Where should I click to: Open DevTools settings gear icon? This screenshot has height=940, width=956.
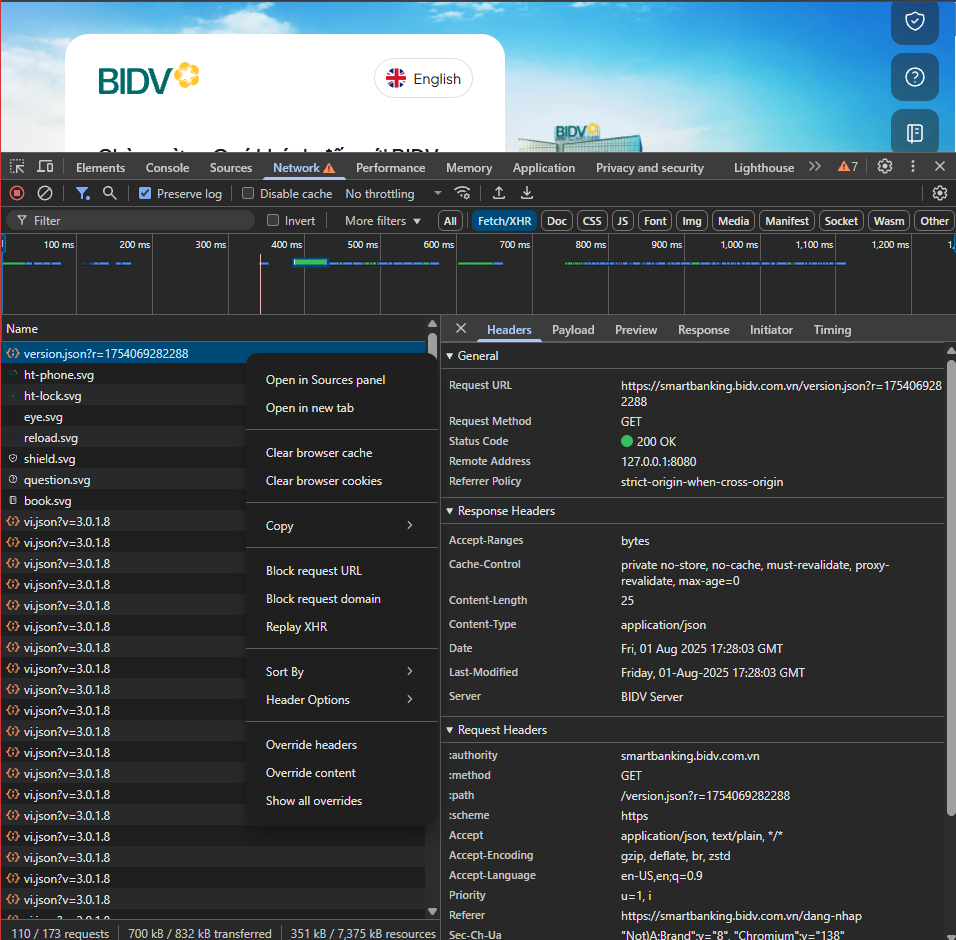point(885,167)
